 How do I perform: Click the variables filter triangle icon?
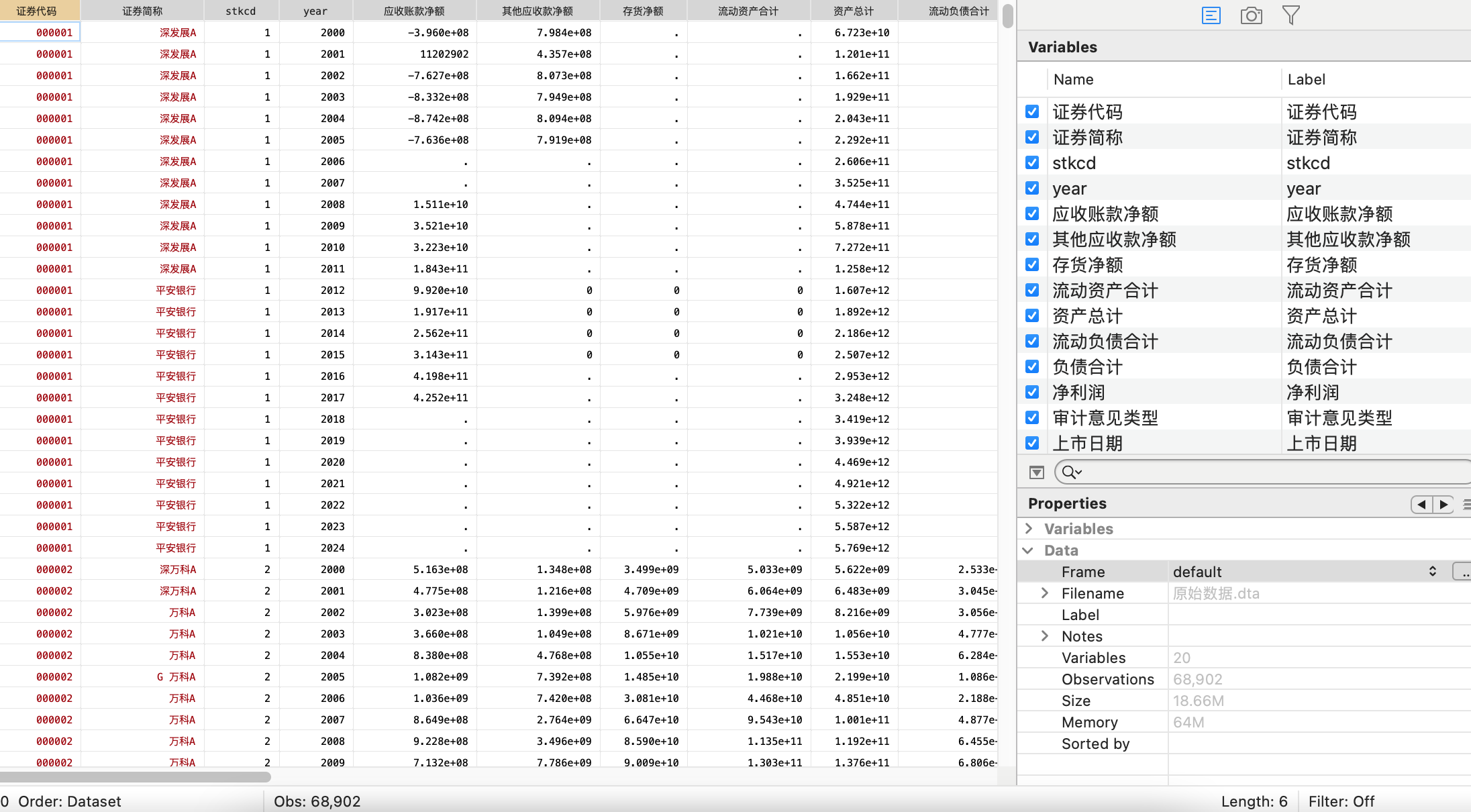[1037, 472]
